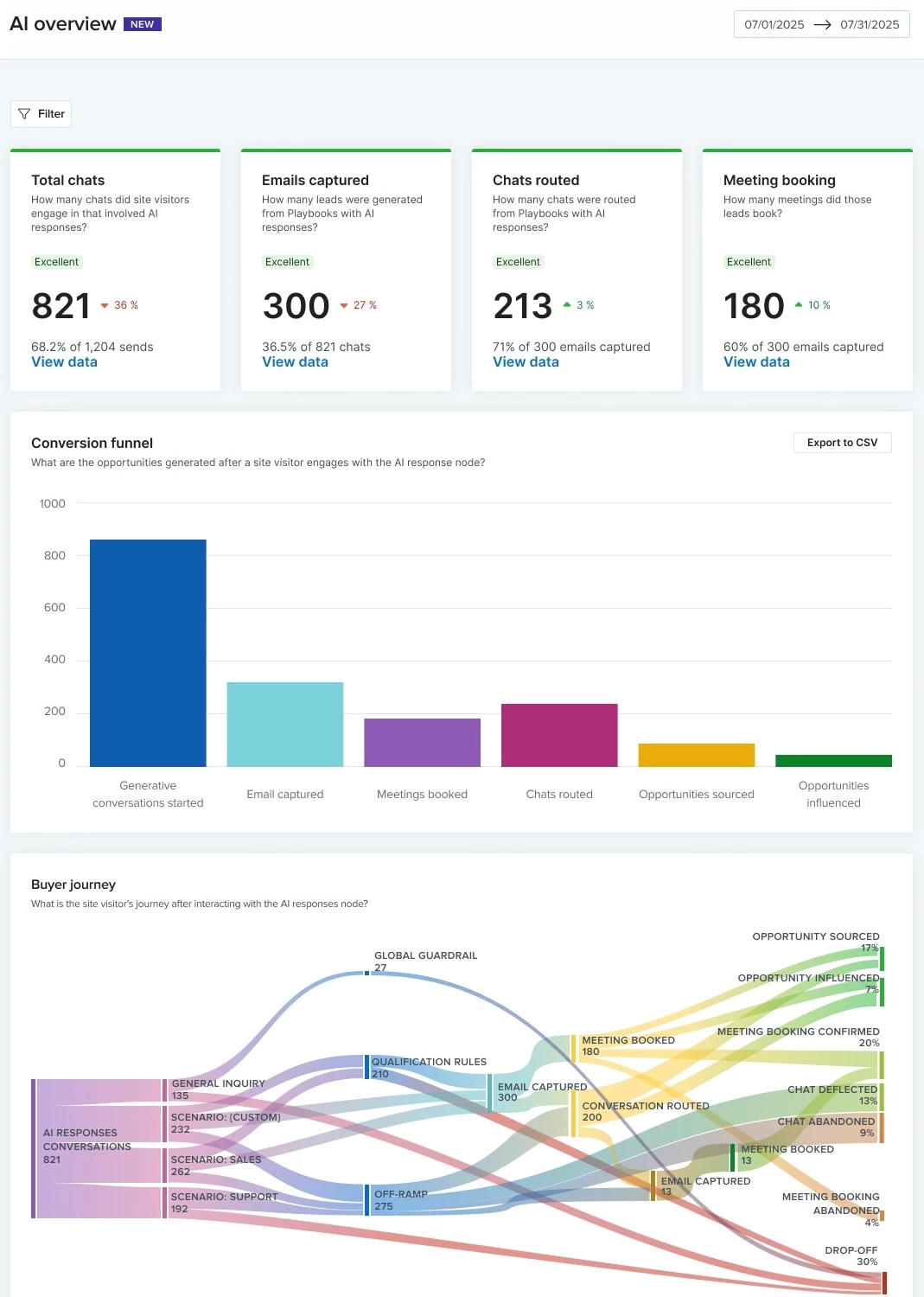Click the NEW badge next to AI overview
The image size is (924, 1297).
[x=143, y=24]
